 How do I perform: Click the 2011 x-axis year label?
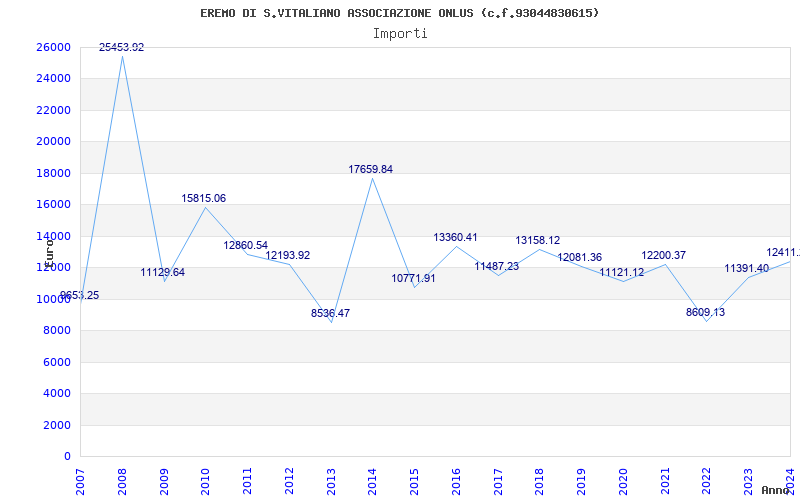247,482
